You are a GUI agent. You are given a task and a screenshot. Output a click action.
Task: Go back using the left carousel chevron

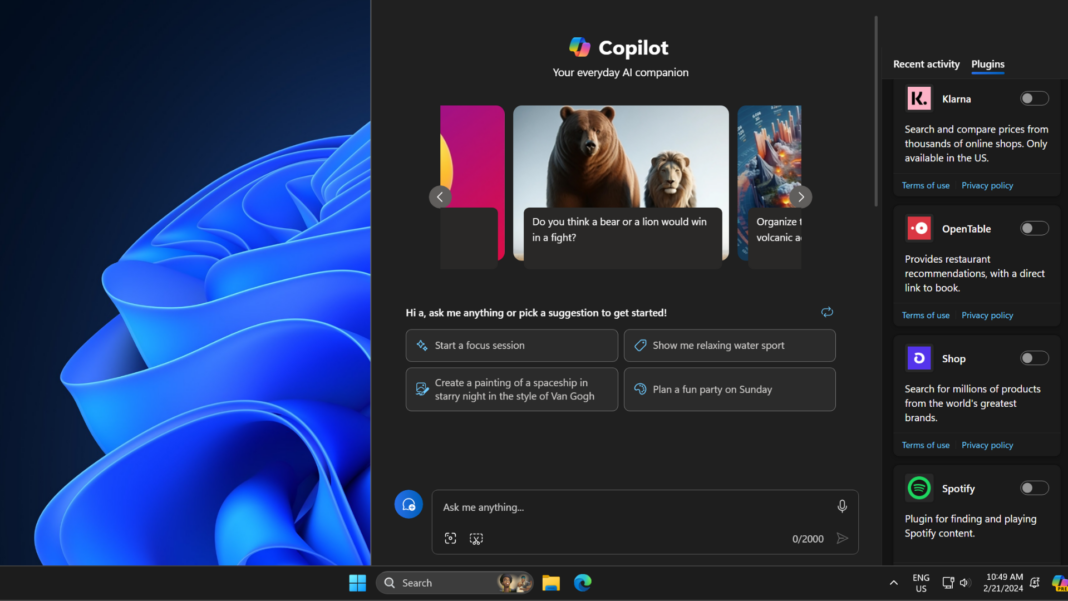(x=439, y=196)
